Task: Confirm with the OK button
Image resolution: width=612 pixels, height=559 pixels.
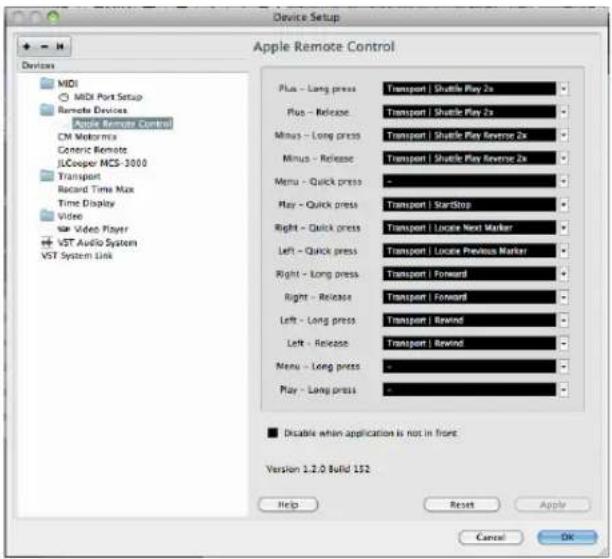Action: tap(567, 537)
